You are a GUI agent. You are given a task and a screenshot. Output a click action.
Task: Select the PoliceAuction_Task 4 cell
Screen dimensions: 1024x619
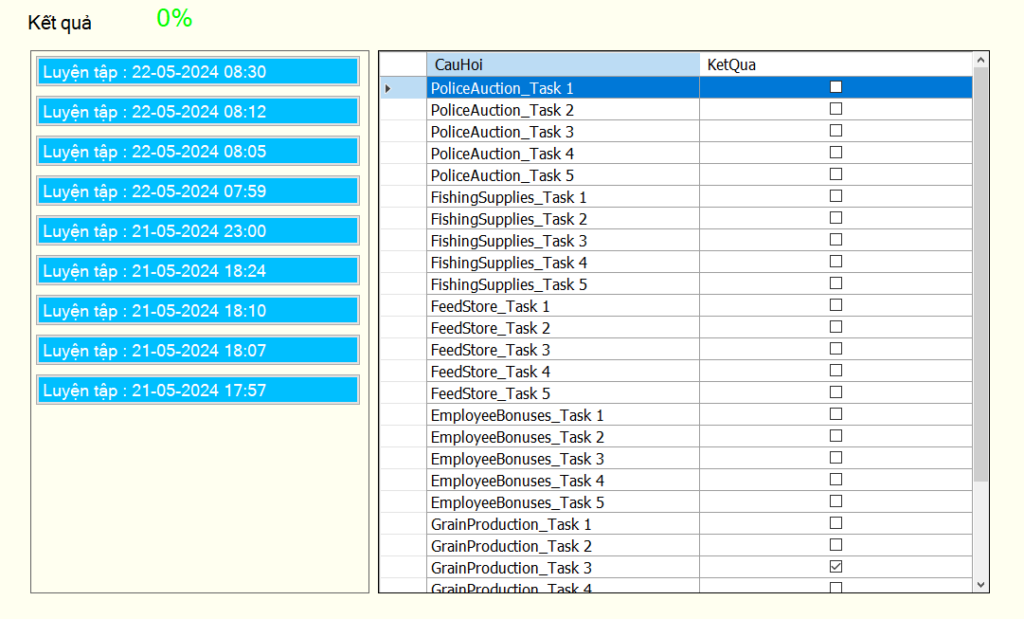(562, 153)
